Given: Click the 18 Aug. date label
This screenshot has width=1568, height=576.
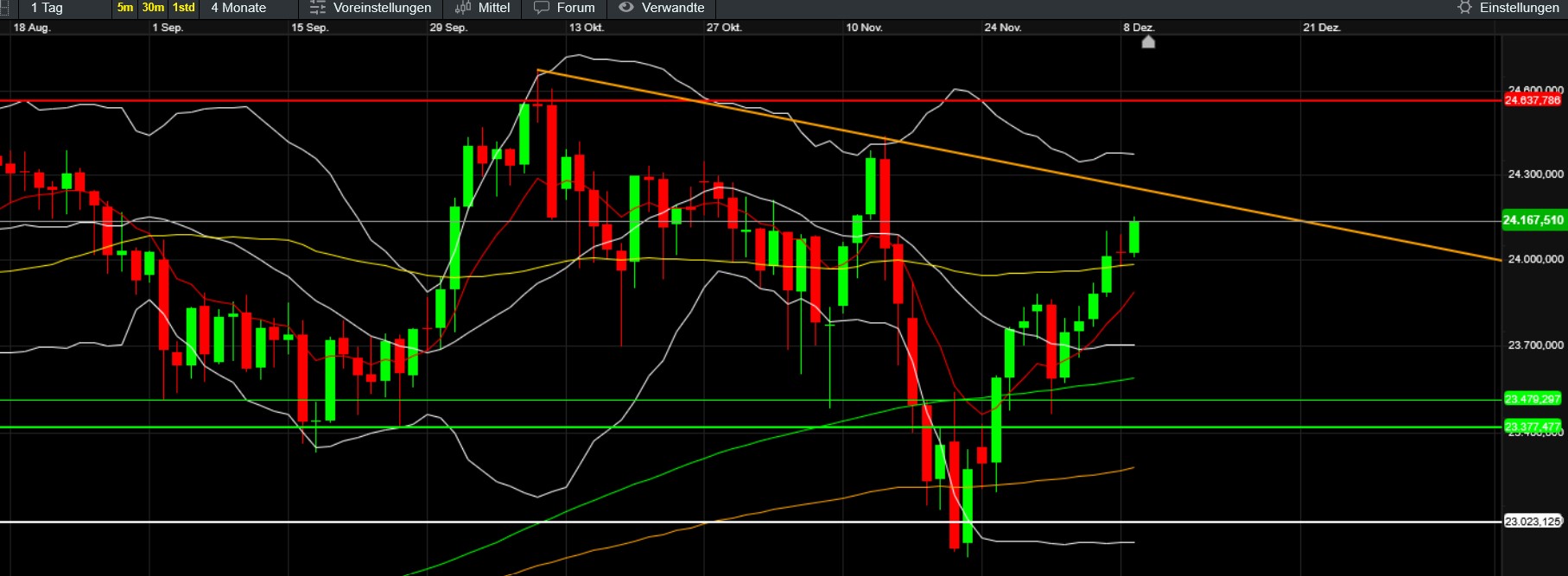Looking at the screenshot, I should (x=32, y=28).
